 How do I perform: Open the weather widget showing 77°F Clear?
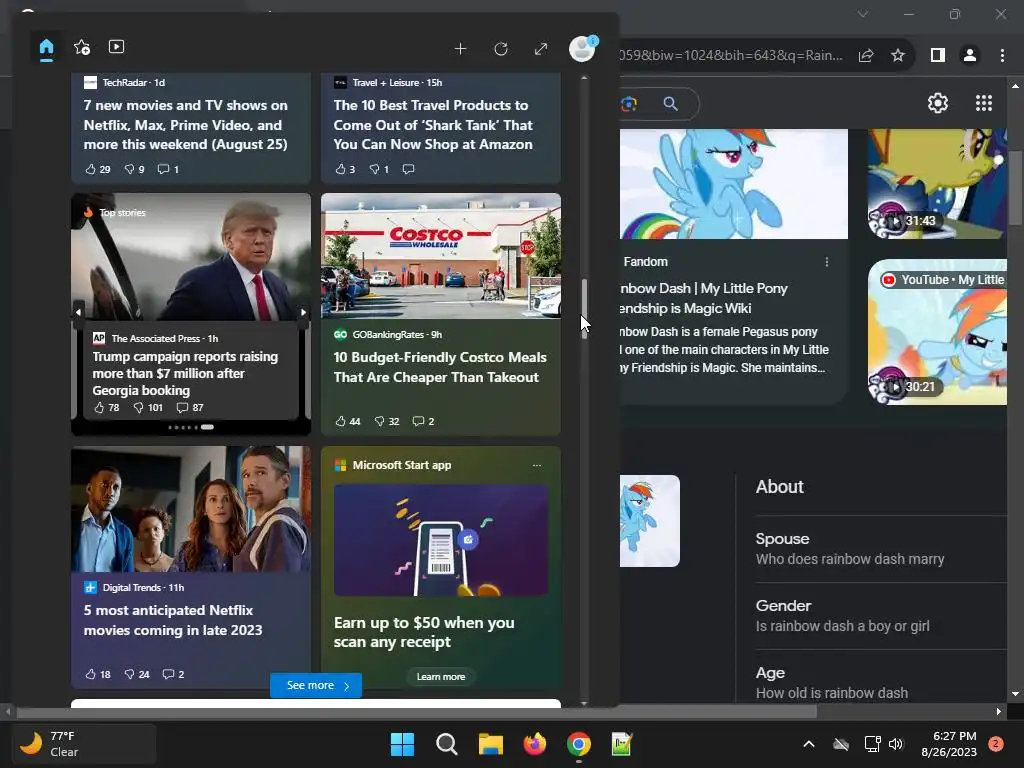(84, 744)
